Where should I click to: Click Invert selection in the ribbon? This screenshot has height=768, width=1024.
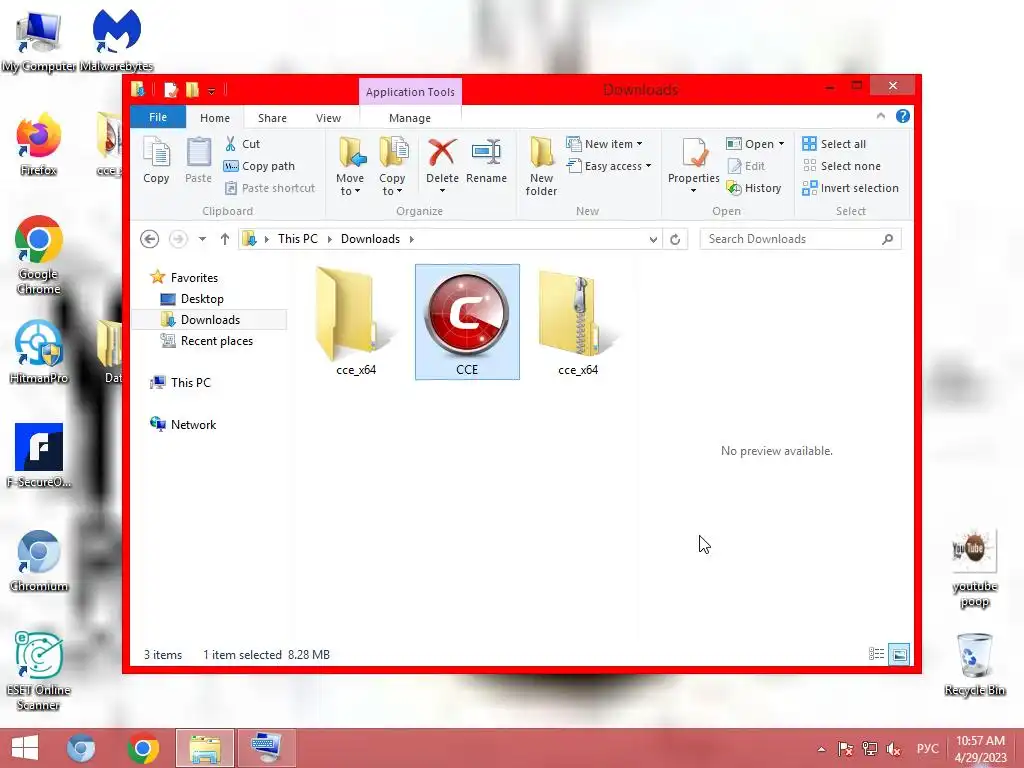850,188
